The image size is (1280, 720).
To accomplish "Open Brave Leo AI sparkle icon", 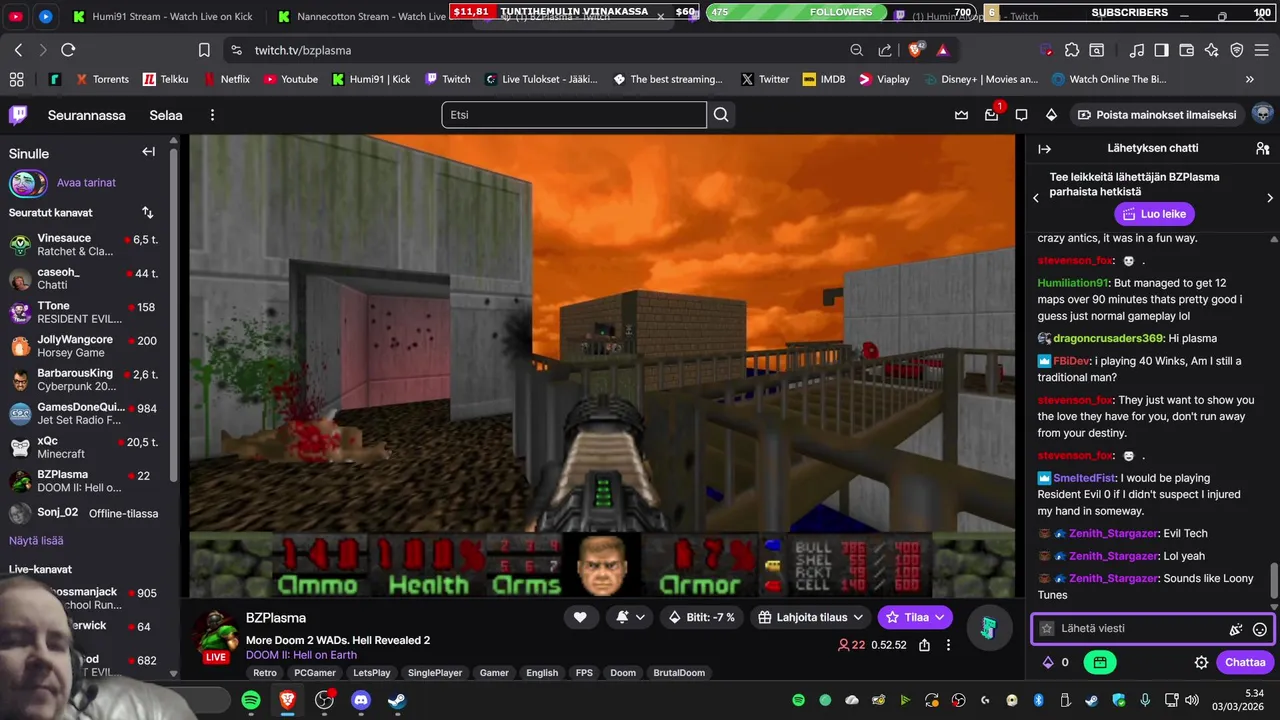I will coord(1212,50).
